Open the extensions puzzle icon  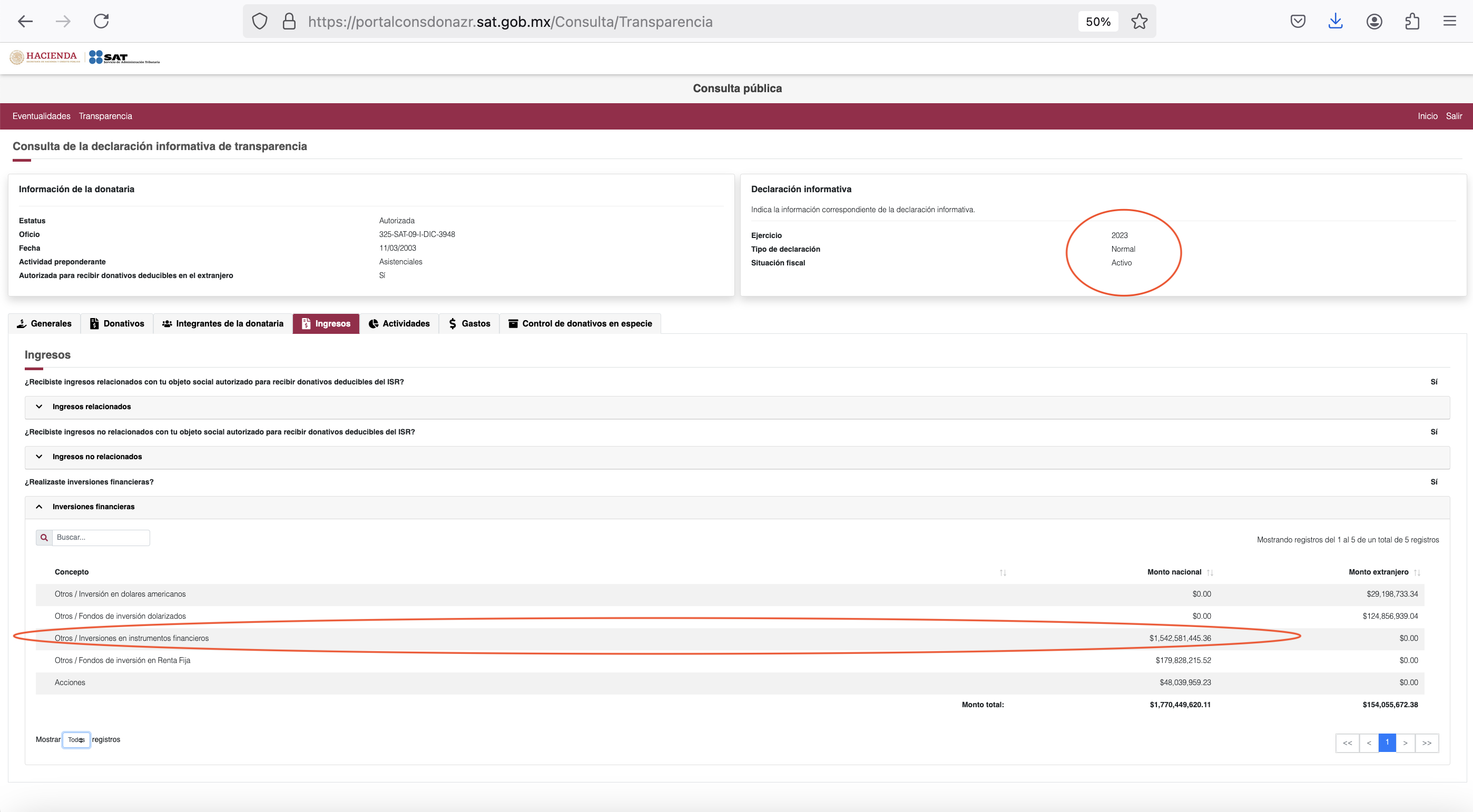click(1412, 22)
